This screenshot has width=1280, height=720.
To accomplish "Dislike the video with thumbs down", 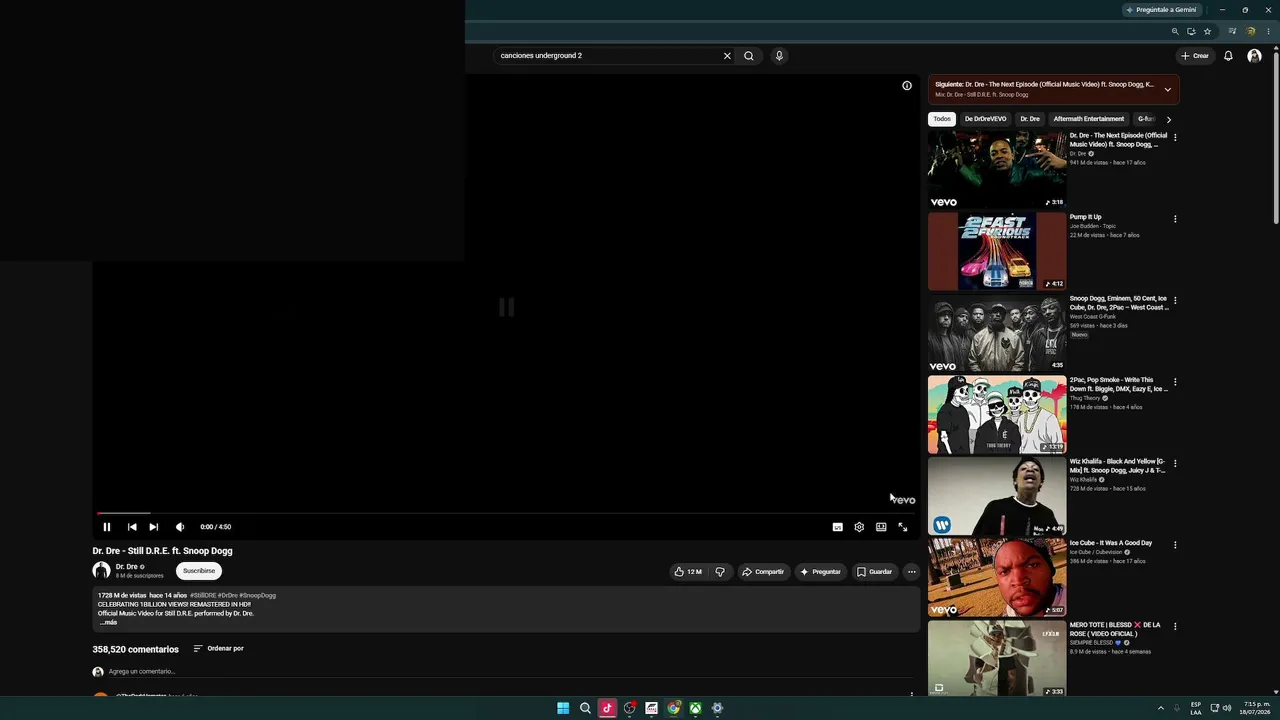I will (x=720, y=572).
